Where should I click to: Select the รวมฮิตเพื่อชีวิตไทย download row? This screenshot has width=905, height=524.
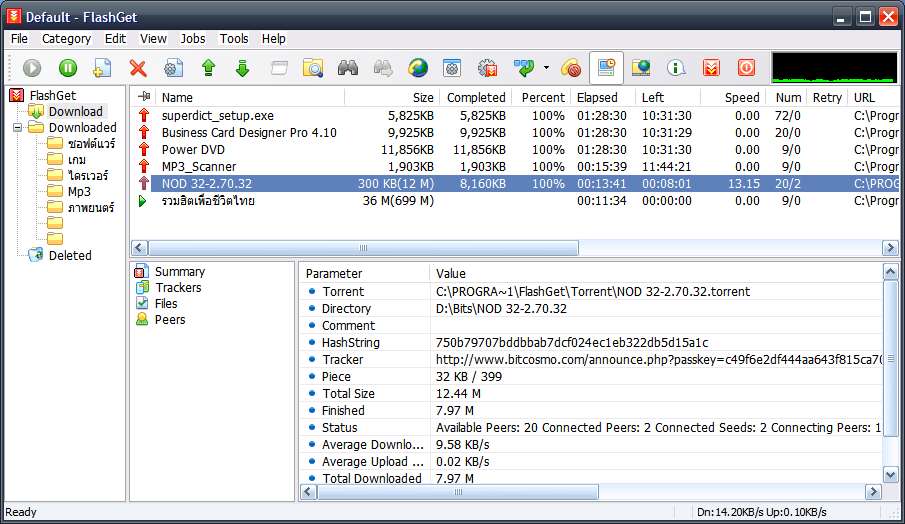pos(517,201)
